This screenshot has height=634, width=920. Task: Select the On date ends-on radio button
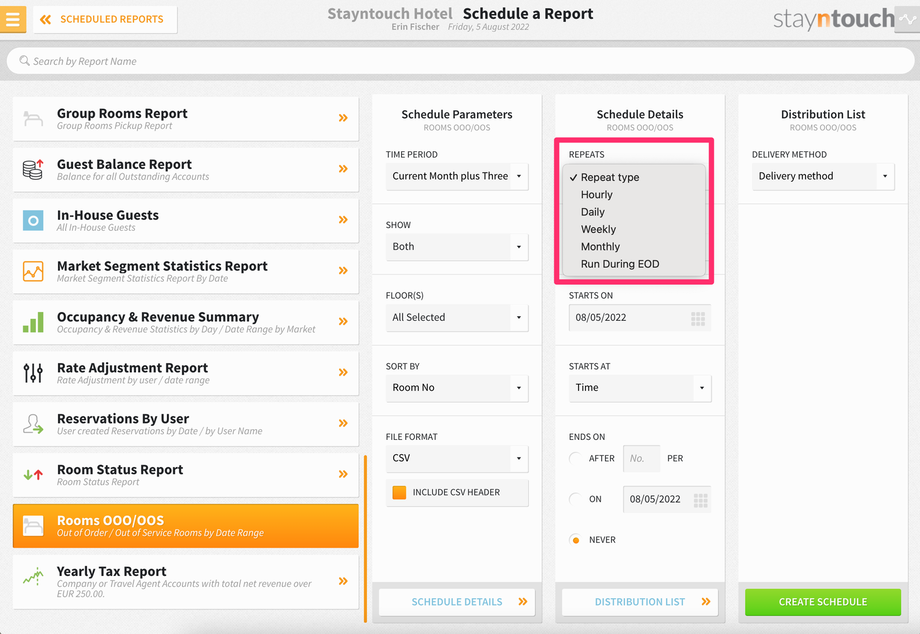click(576, 499)
